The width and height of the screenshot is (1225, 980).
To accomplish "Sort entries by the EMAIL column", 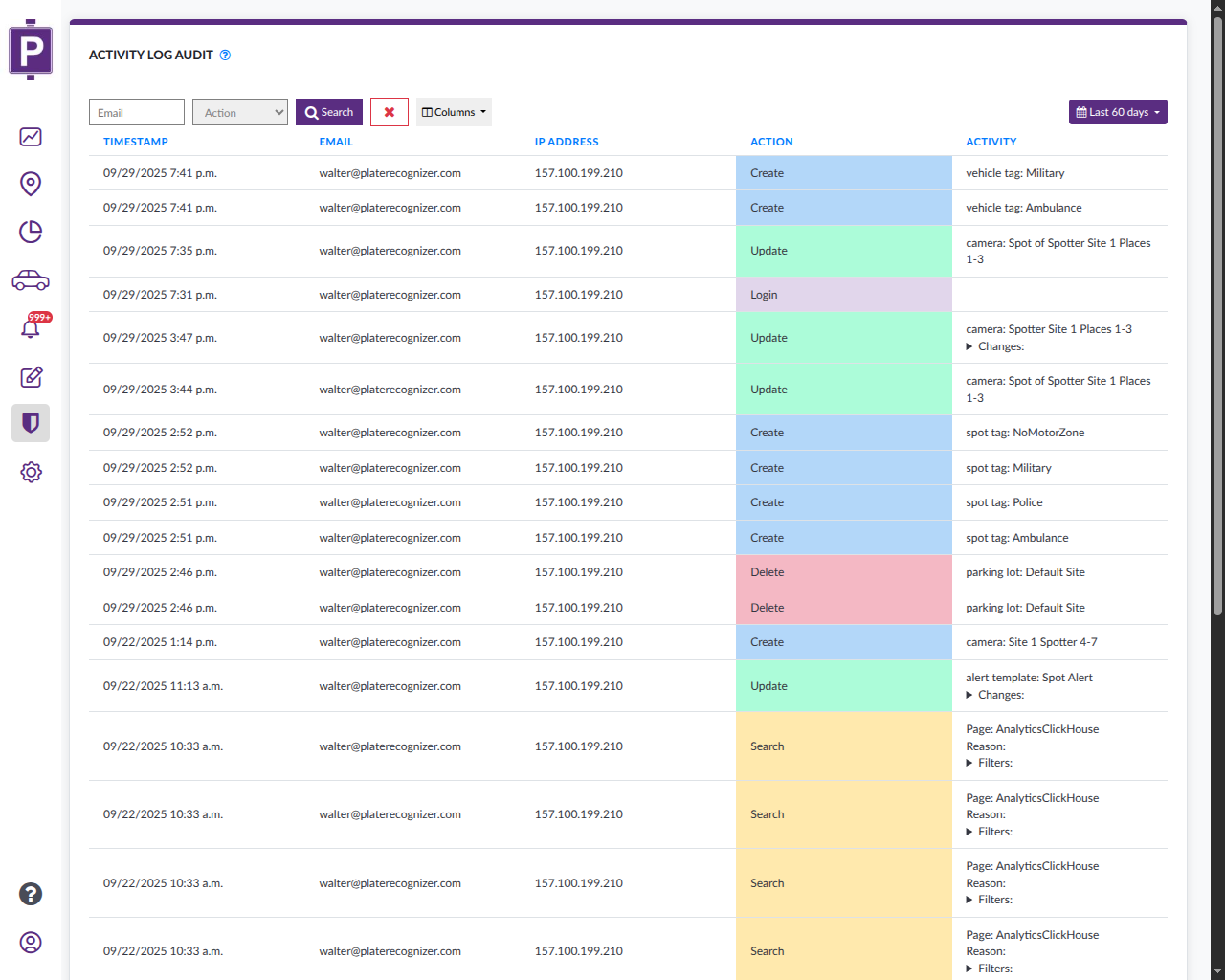I will 336,141.
